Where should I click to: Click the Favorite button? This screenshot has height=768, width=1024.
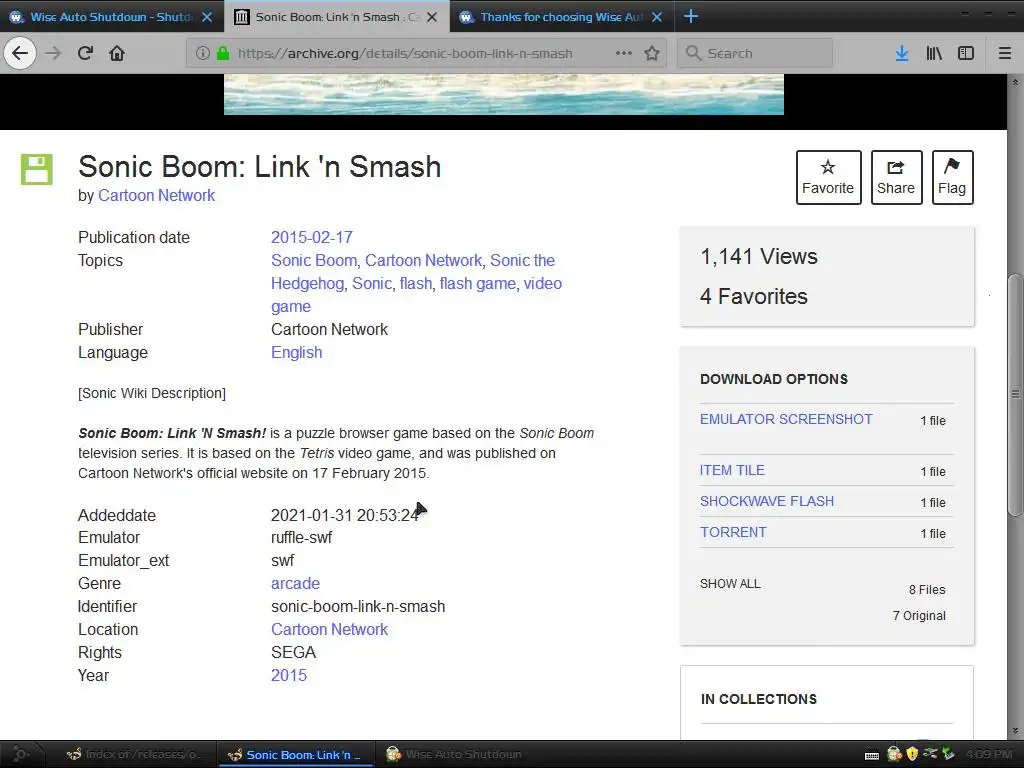tap(828, 177)
